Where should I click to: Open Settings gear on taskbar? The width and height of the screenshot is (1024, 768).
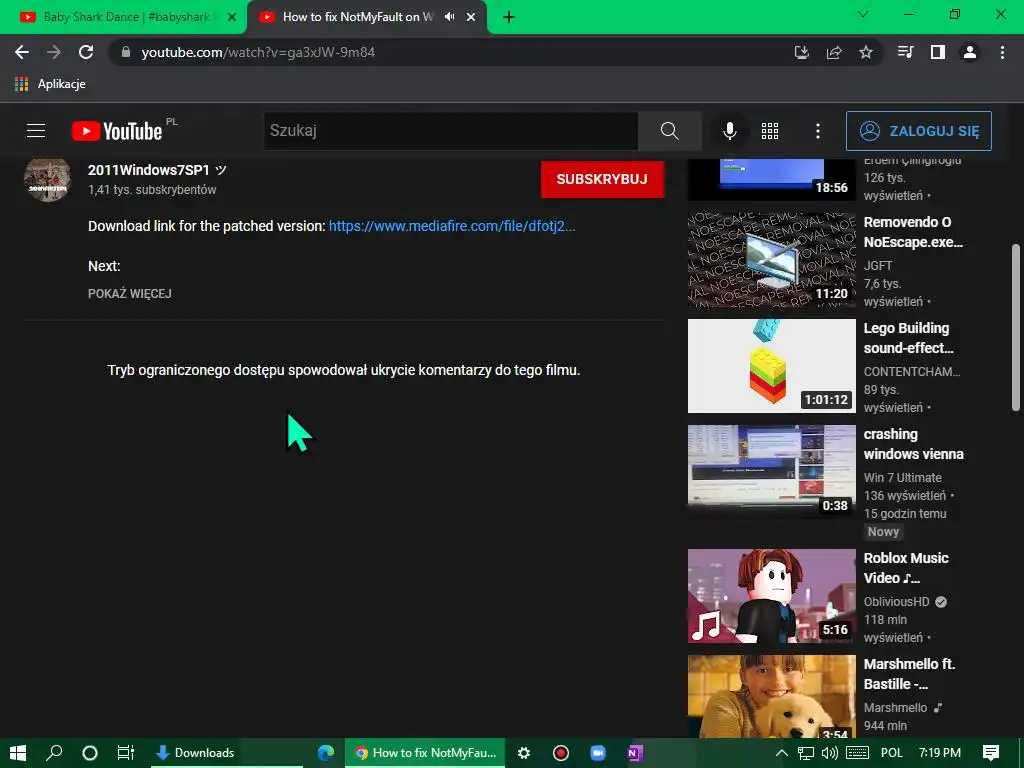(x=524, y=753)
